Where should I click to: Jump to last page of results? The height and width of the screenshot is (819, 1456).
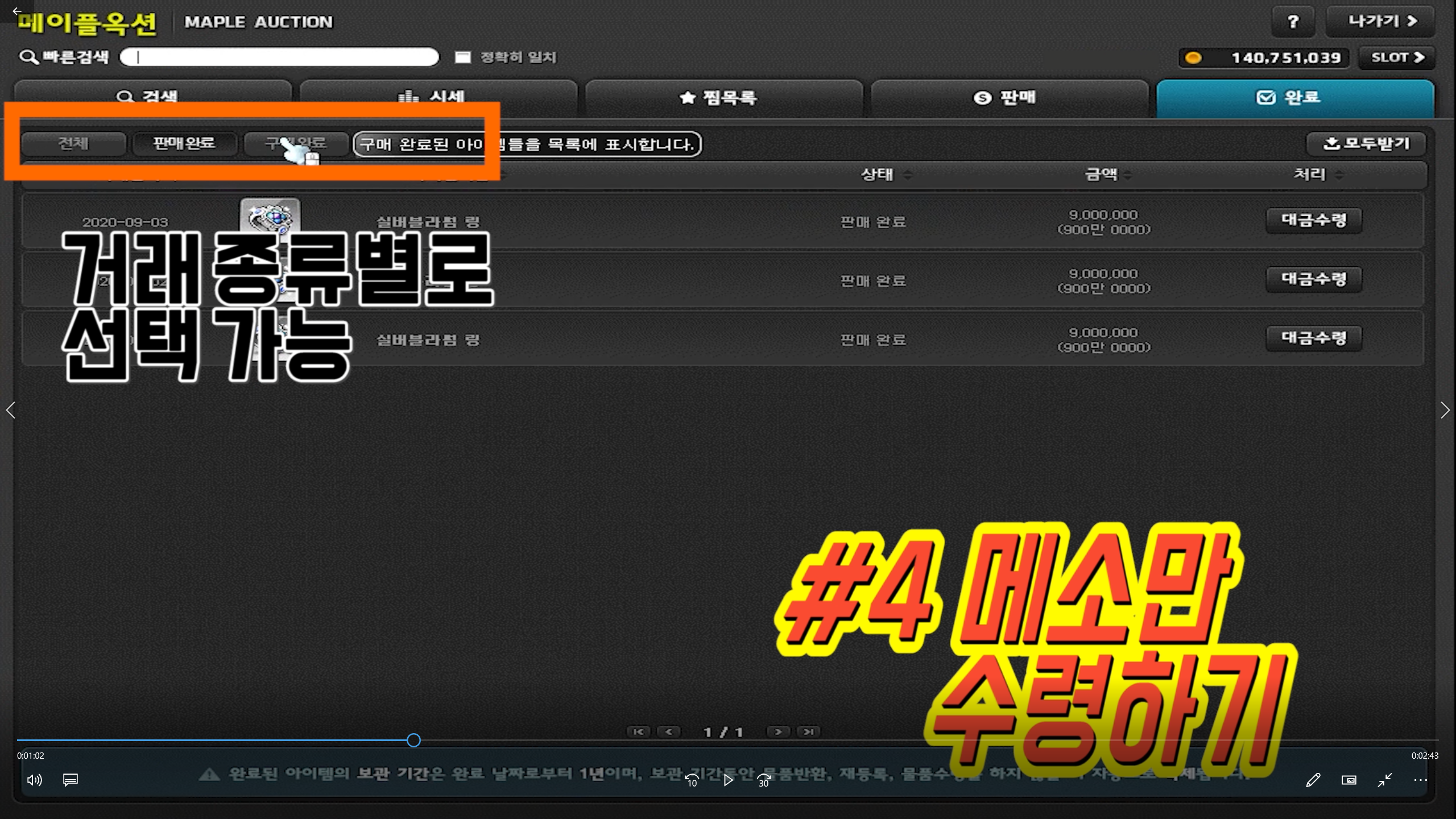coord(809,732)
